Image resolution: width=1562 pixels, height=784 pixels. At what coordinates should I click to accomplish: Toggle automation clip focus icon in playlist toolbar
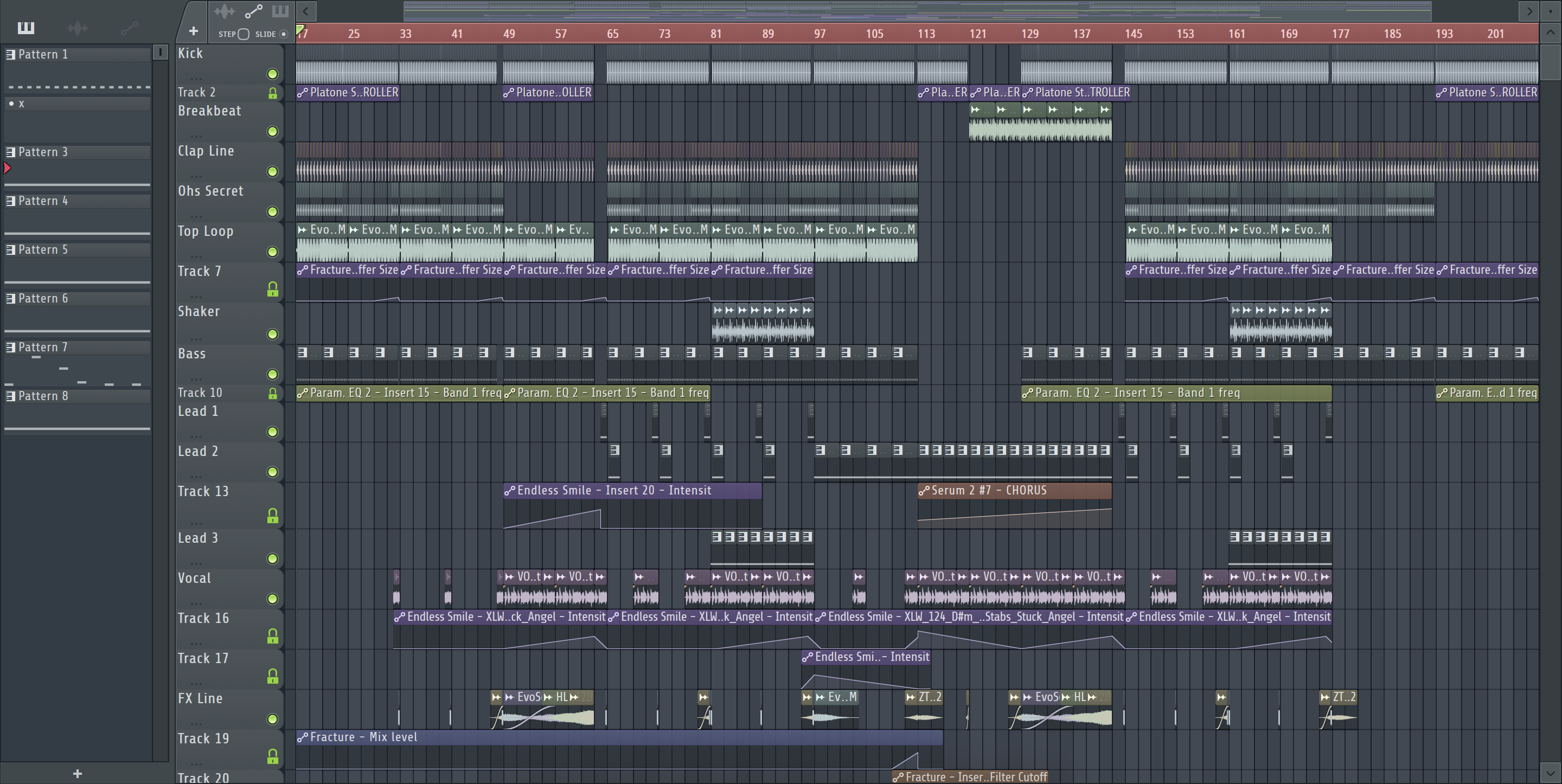click(253, 11)
